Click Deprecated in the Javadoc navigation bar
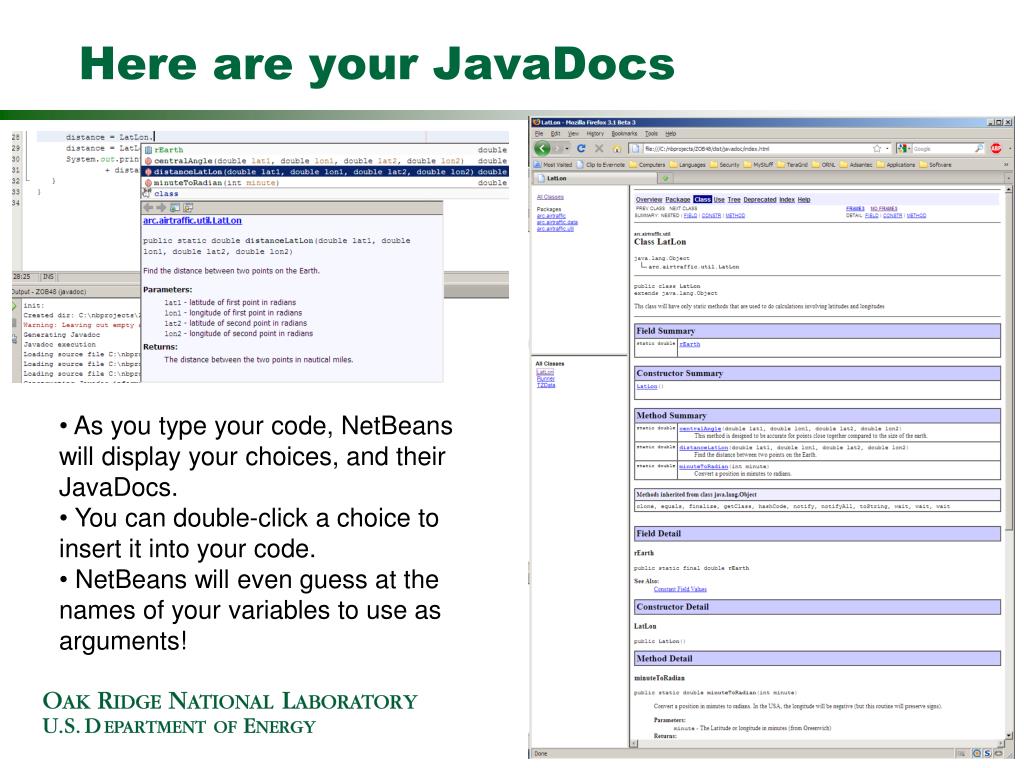This screenshot has height=768, width=1024. click(x=760, y=199)
